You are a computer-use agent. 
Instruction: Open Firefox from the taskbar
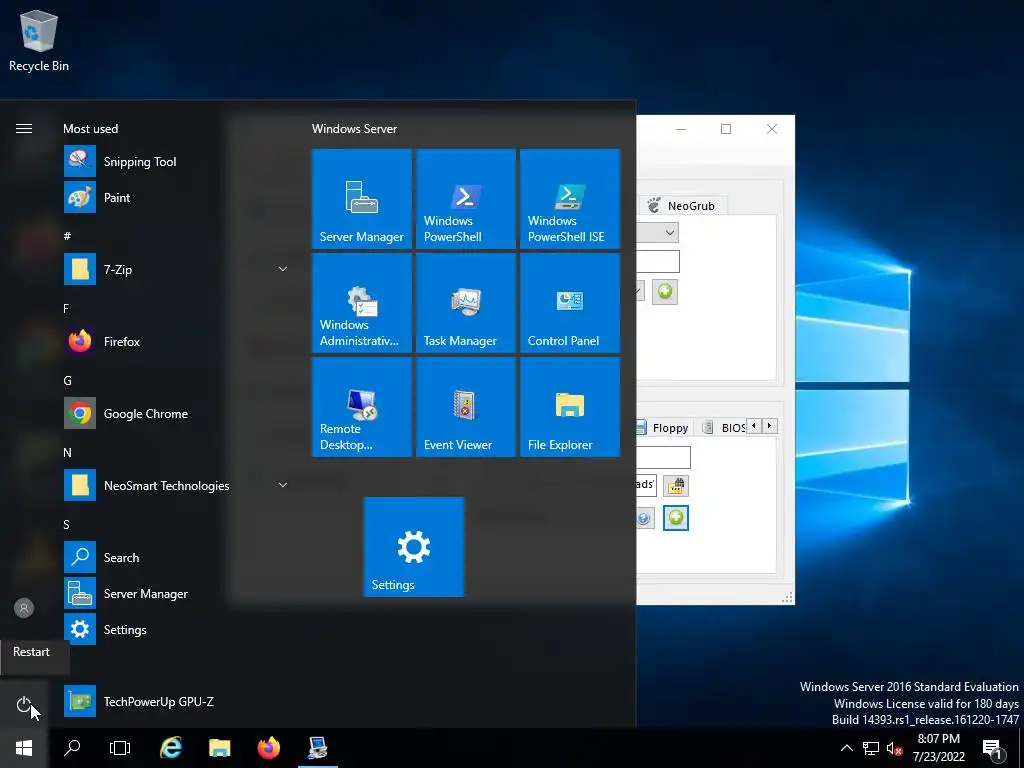pos(268,748)
